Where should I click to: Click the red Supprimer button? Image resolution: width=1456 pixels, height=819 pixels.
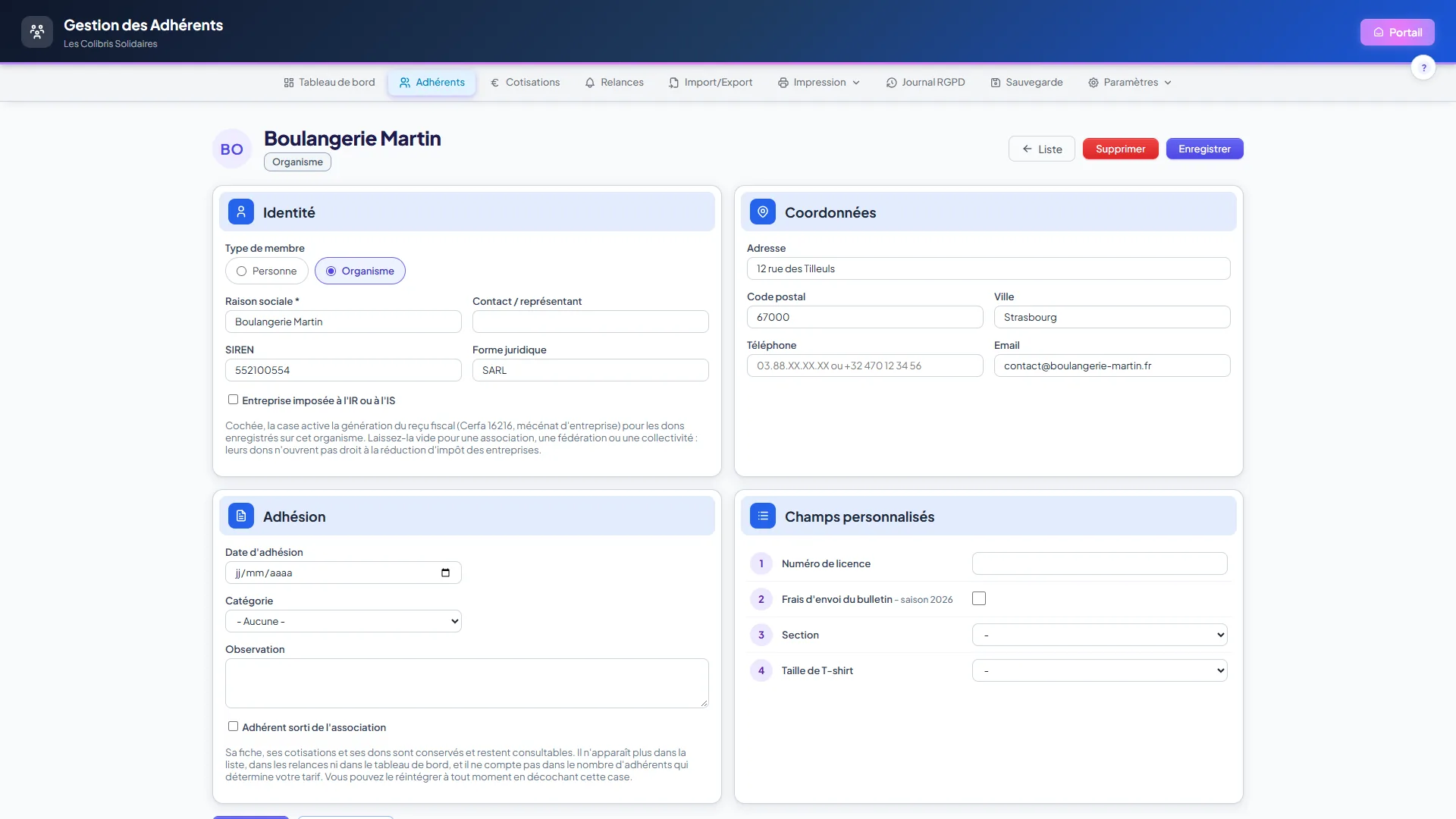[1120, 149]
